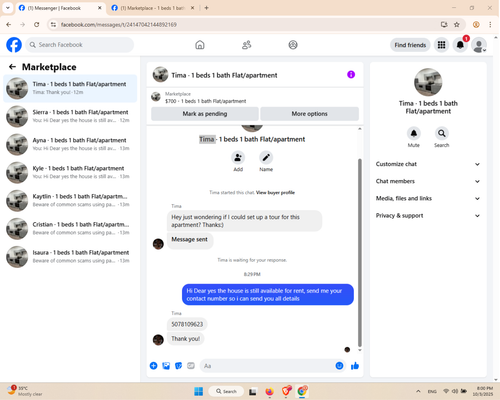Image resolution: width=500 pixels, height=400 pixels.
Task: Open the Menu grid icon
Action: coord(441,45)
